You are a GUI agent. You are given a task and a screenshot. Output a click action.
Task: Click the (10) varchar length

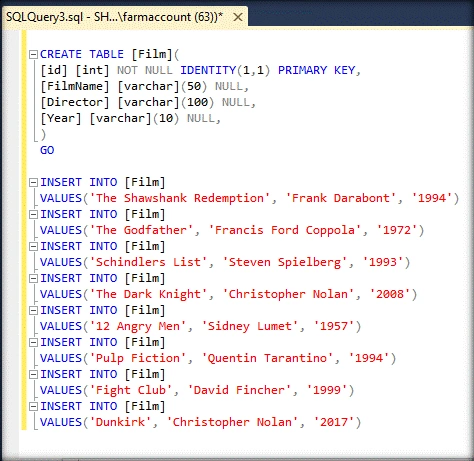point(166,118)
